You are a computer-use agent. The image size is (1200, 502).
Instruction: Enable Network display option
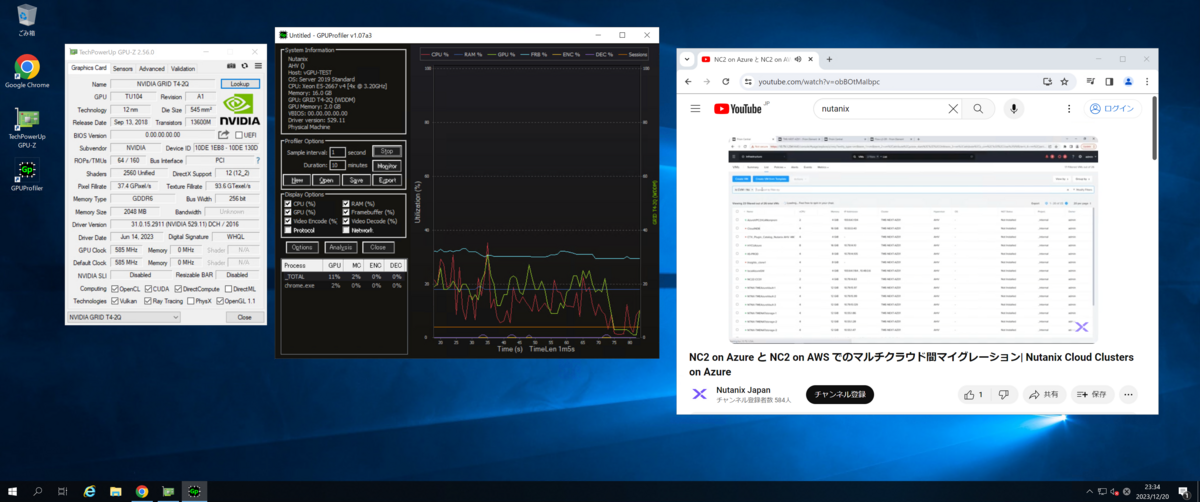(x=346, y=229)
